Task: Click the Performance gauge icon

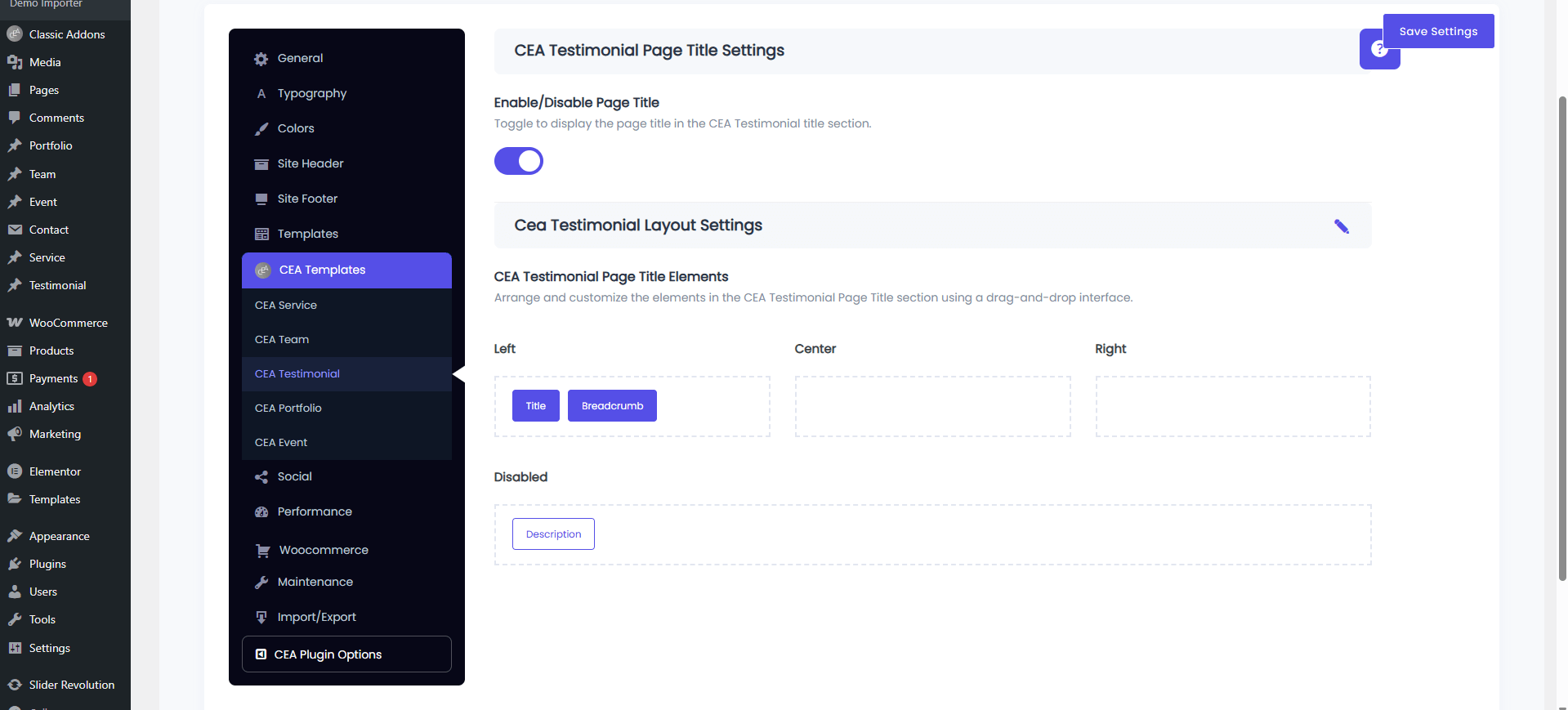Action: pos(261,512)
